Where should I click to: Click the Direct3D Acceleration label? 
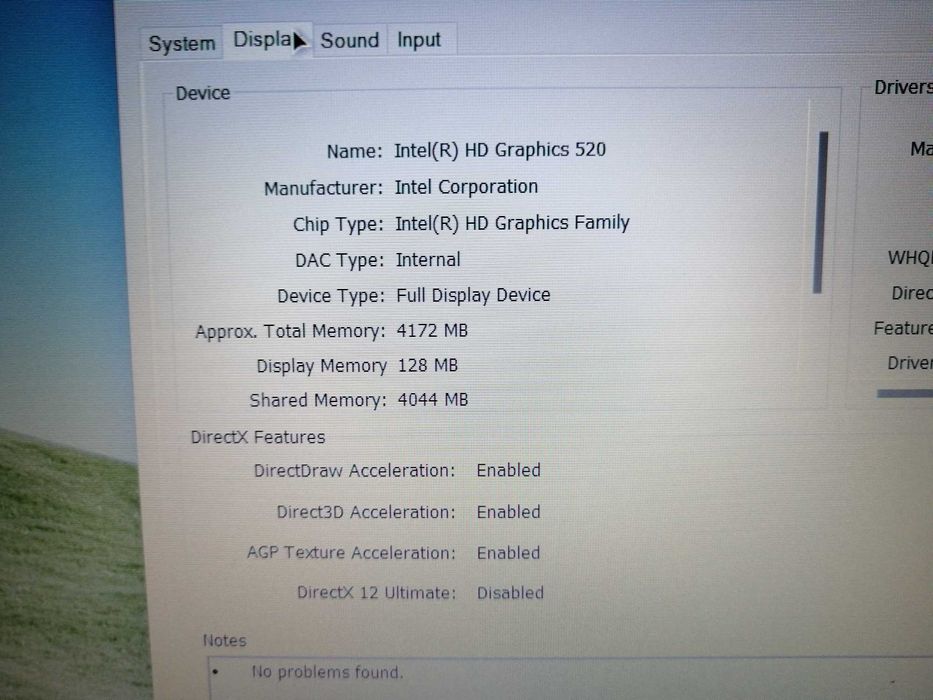pyautogui.click(x=366, y=512)
